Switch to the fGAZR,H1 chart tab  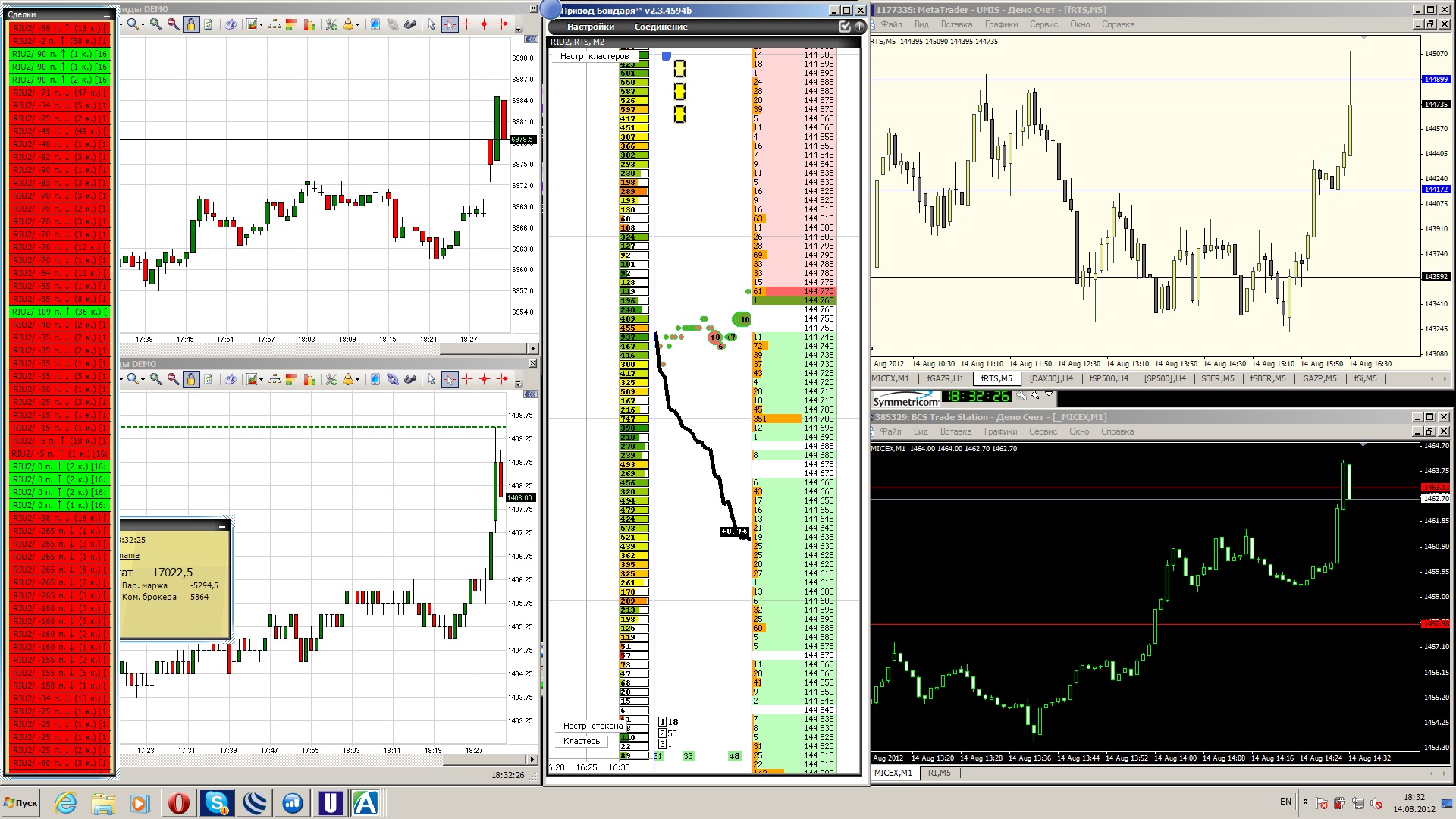(945, 378)
